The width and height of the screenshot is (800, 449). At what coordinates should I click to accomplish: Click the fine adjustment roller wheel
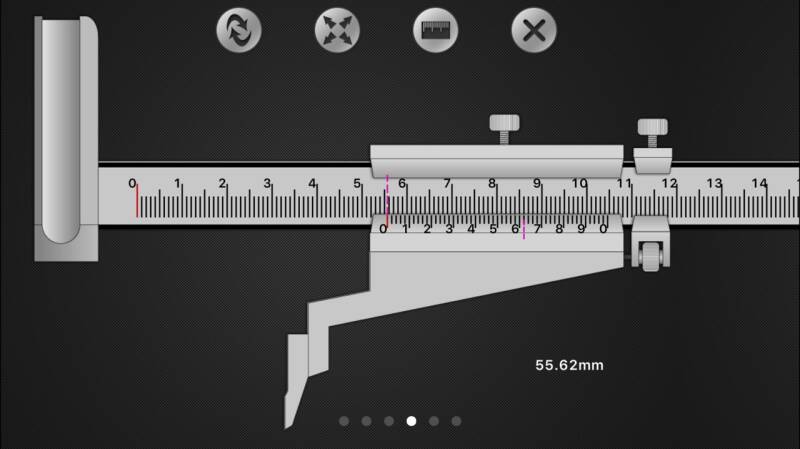click(651, 257)
